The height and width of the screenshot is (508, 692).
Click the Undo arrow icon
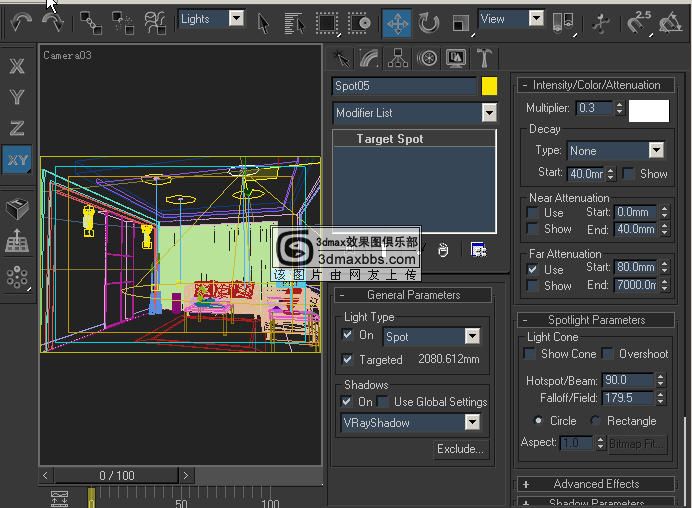tap(20, 22)
